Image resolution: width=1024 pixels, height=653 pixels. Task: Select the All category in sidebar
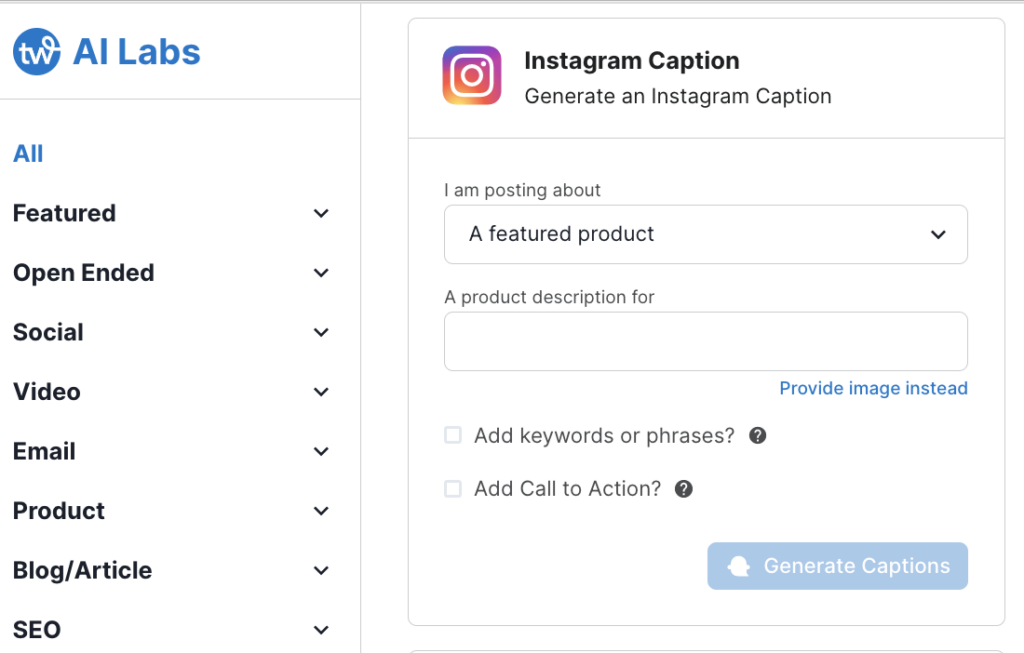tap(28, 154)
